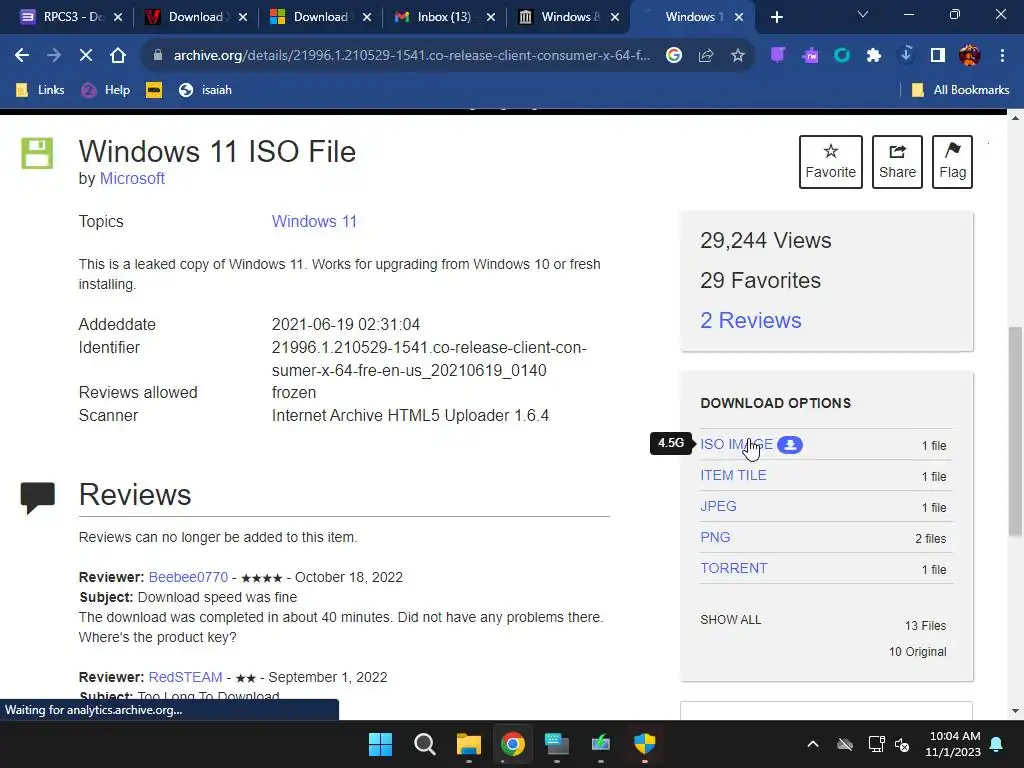Screen dimensions: 1024x768
Task: Open the Help bookmark
Action: 106,90
